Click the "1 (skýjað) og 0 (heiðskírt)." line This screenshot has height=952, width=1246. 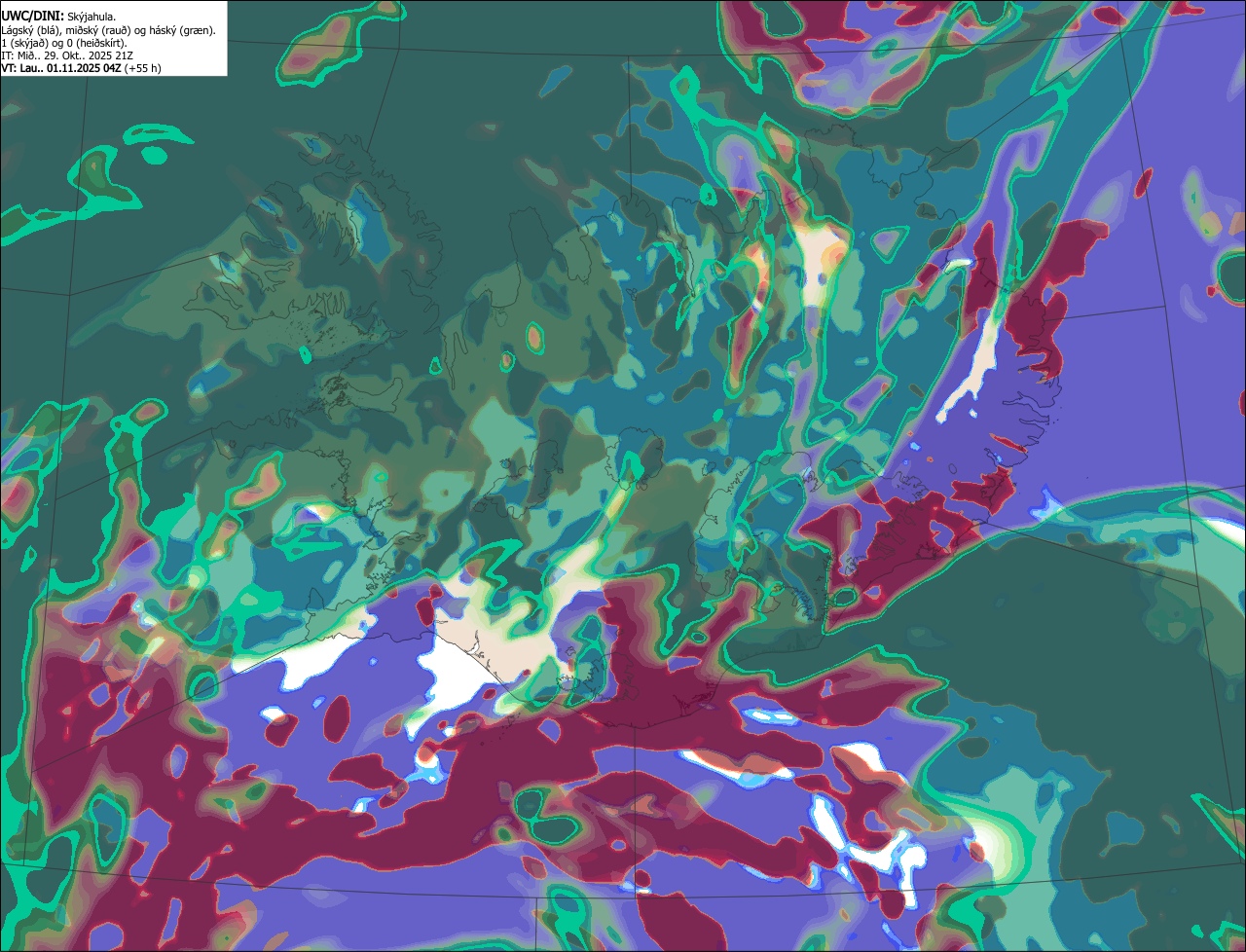pyautogui.click(x=64, y=43)
